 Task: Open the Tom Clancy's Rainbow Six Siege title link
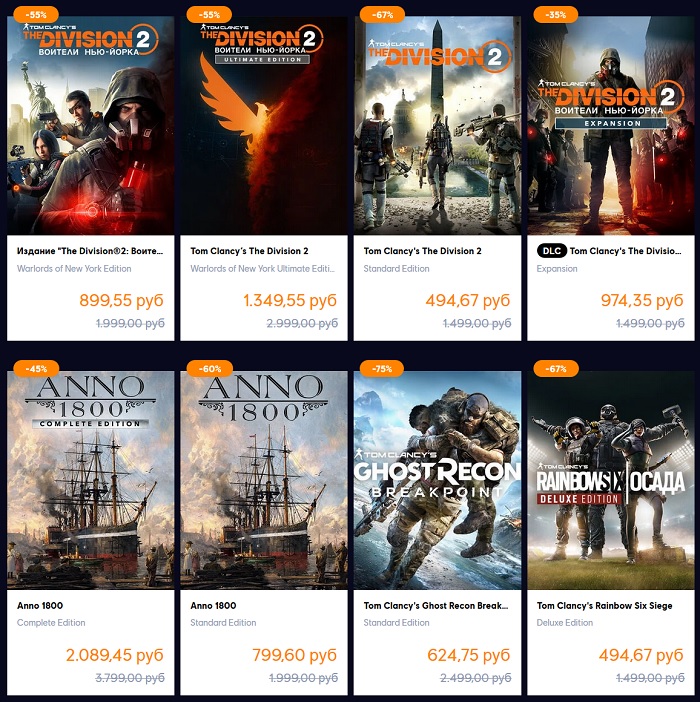604,605
